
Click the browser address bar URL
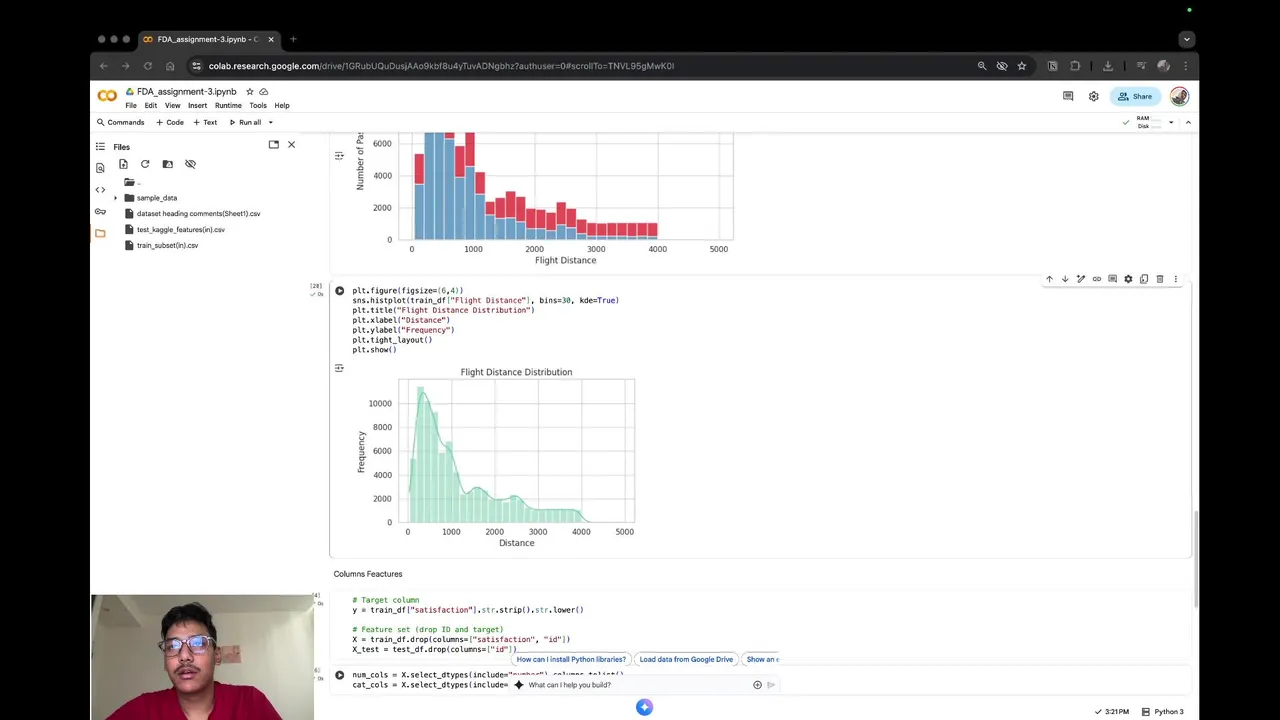coord(441,66)
